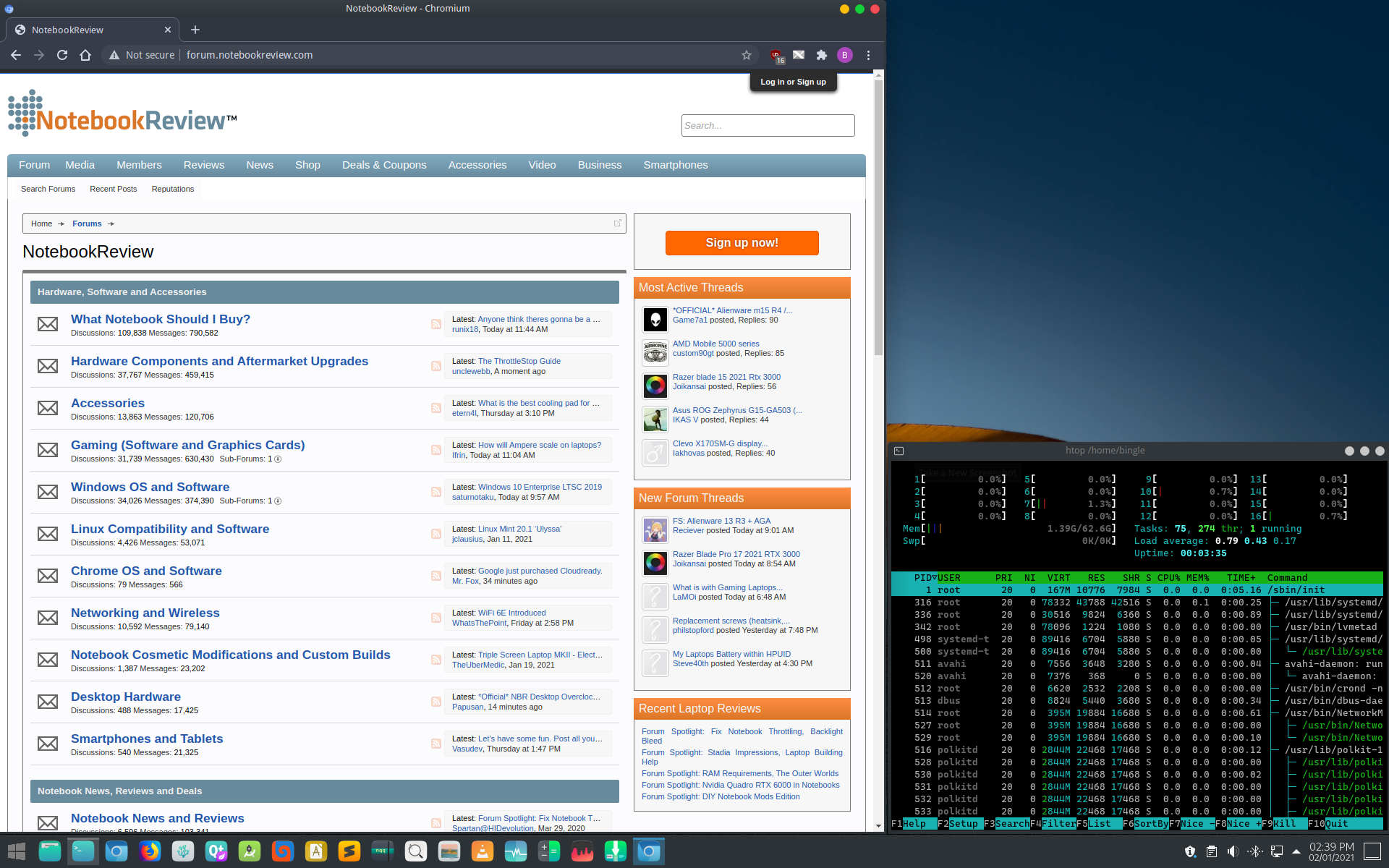Open the Deals & Coupons tab
This screenshot has width=1389, height=868.
[x=384, y=165]
